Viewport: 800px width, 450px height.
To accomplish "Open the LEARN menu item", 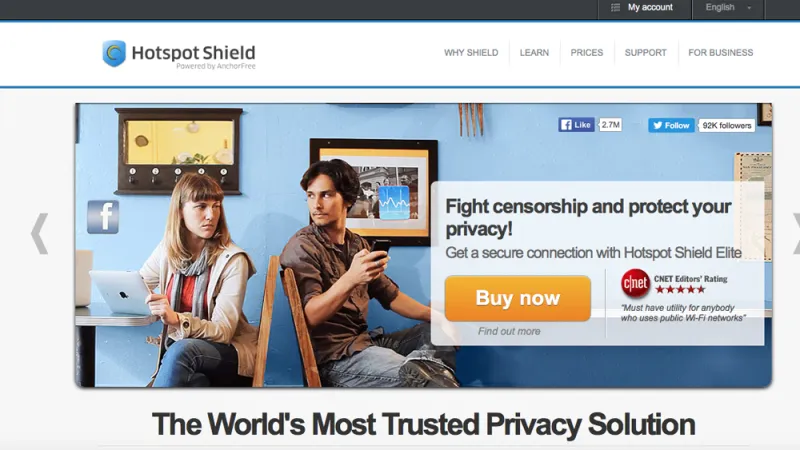I will (x=534, y=53).
